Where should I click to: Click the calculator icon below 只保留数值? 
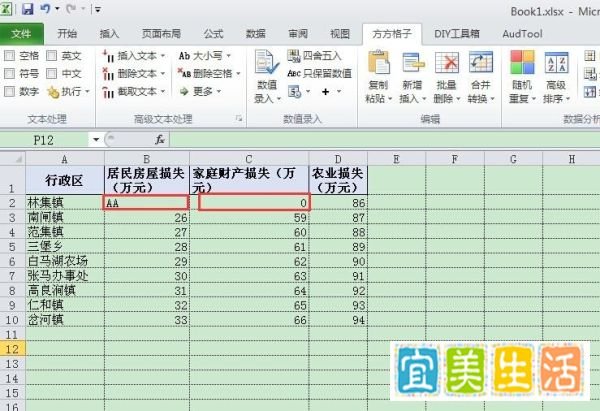294,92
